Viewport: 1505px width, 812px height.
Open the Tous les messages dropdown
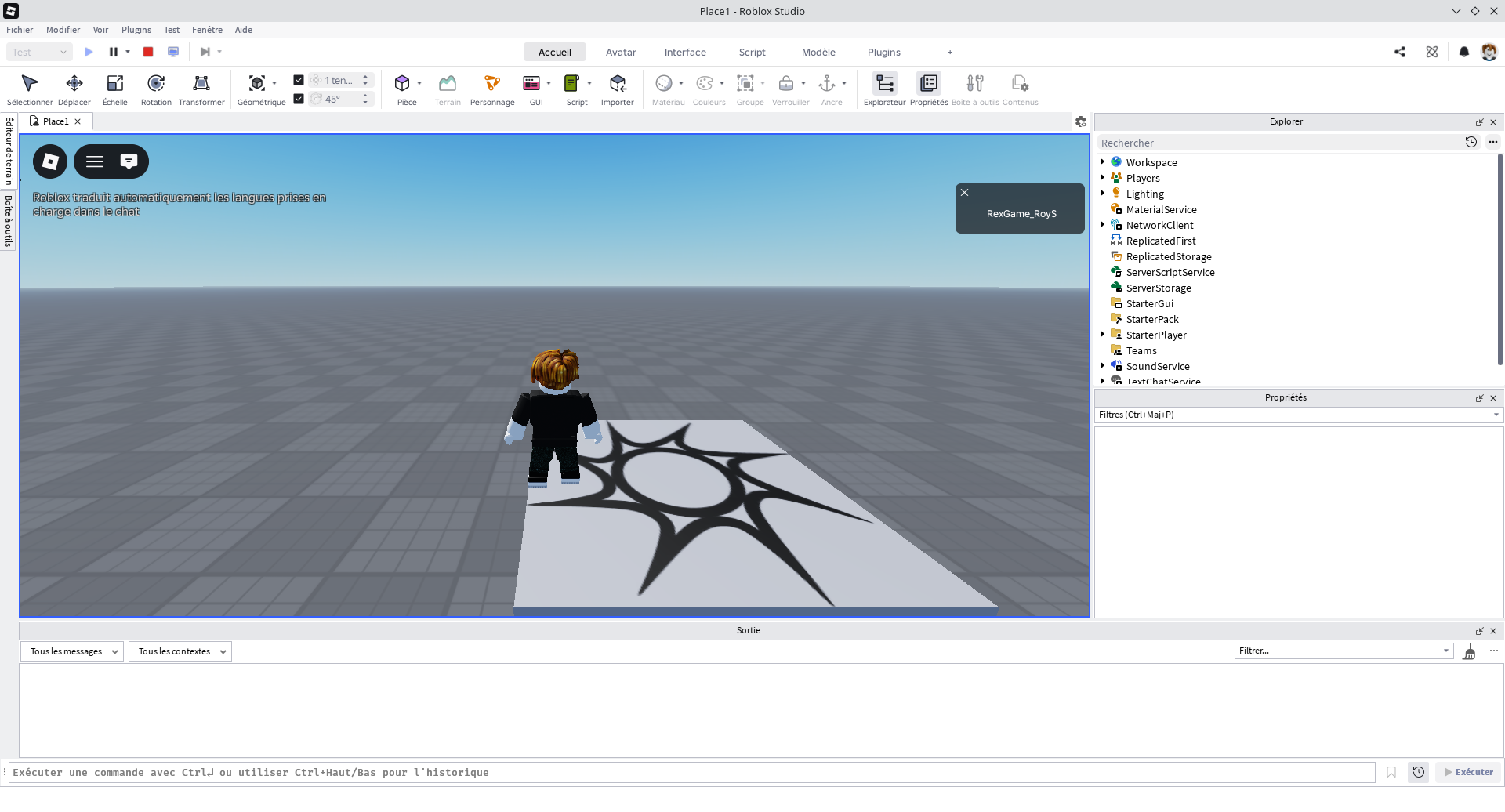(72, 652)
